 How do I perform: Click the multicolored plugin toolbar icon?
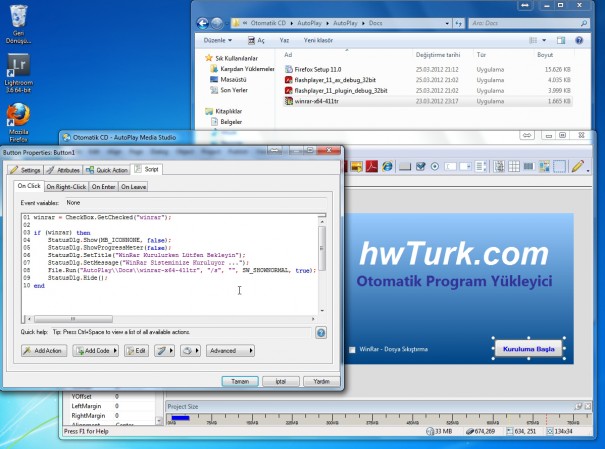[x=544, y=167]
